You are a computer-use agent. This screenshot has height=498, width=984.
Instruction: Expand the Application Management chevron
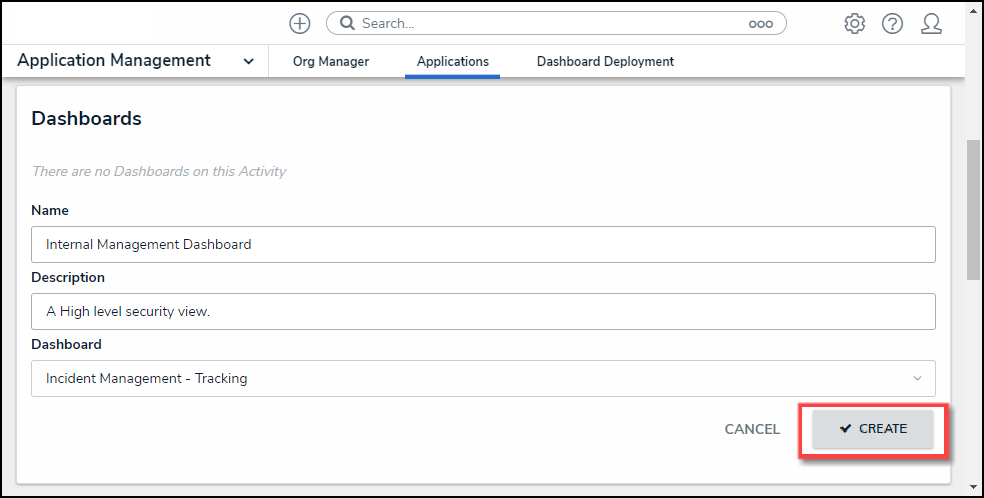click(x=248, y=61)
